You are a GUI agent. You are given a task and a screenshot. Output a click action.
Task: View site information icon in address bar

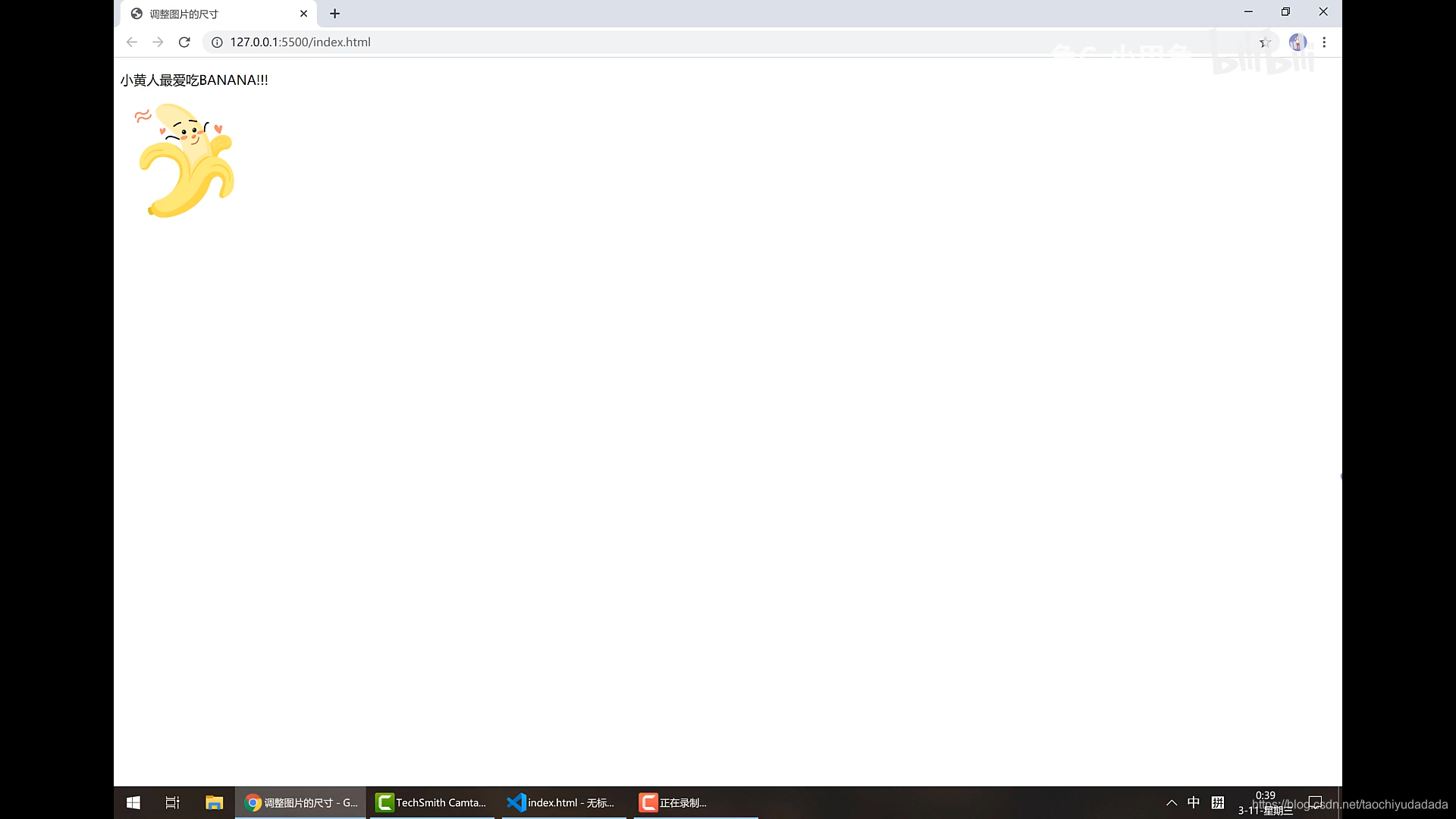click(x=217, y=42)
